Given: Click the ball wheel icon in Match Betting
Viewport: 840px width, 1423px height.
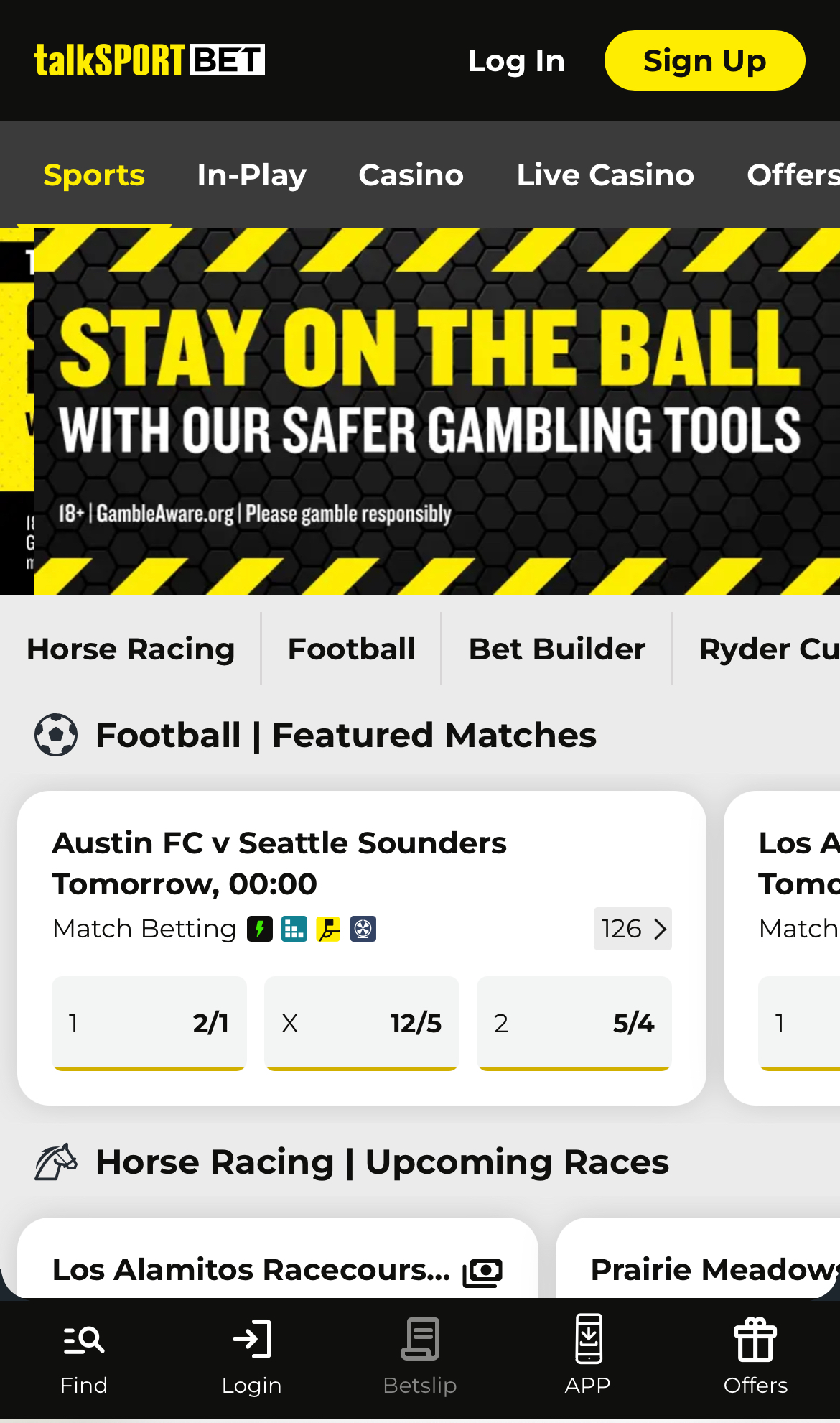Looking at the screenshot, I should coord(363,928).
